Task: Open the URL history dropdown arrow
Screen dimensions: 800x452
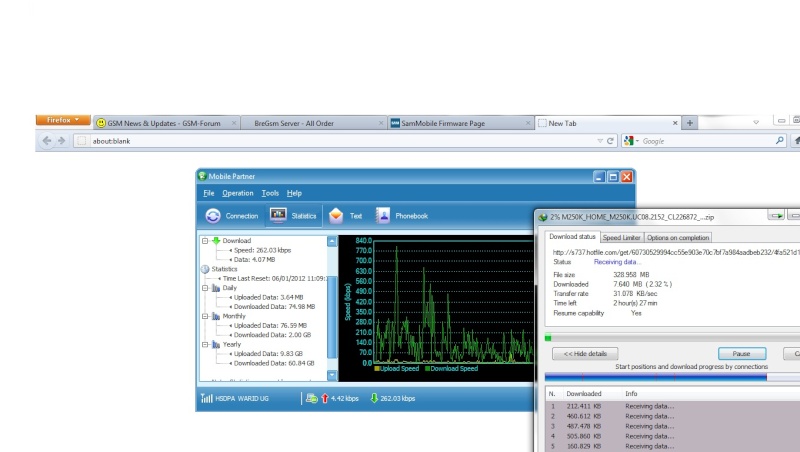Action: point(600,141)
